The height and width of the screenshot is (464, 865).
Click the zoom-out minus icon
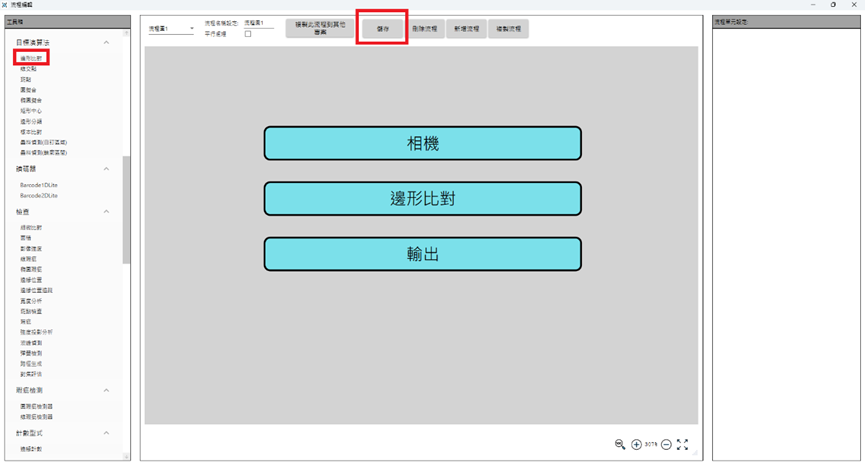pos(666,445)
